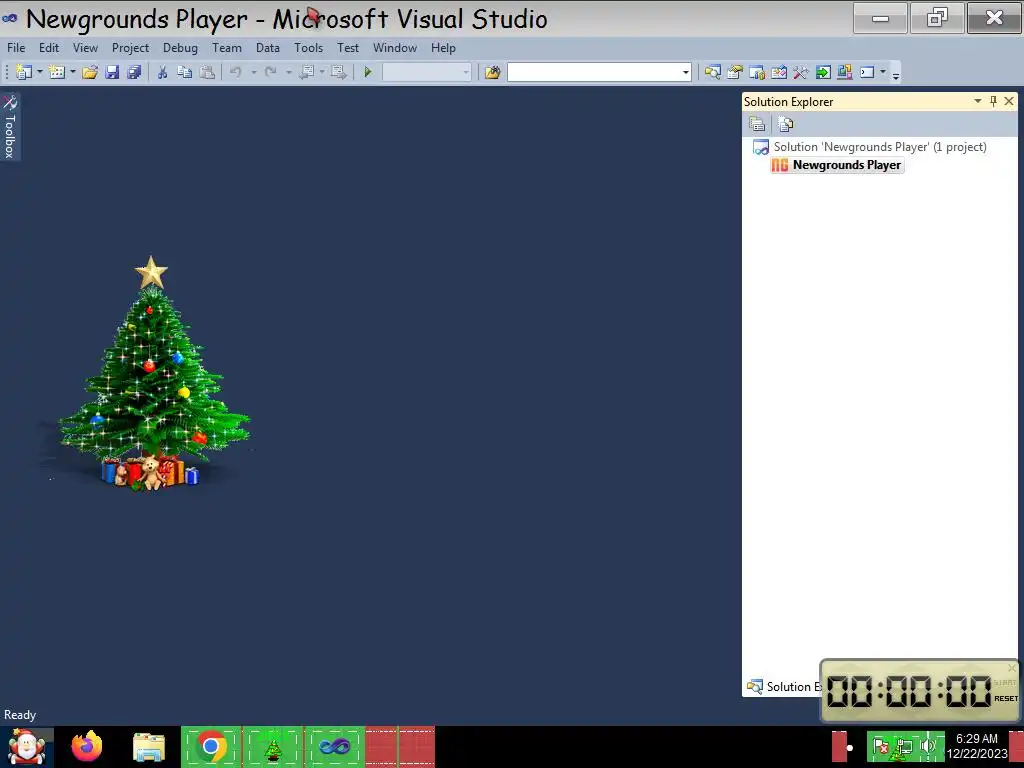Toggle the Solution Explorer auto-hide pin

pos(993,101)
